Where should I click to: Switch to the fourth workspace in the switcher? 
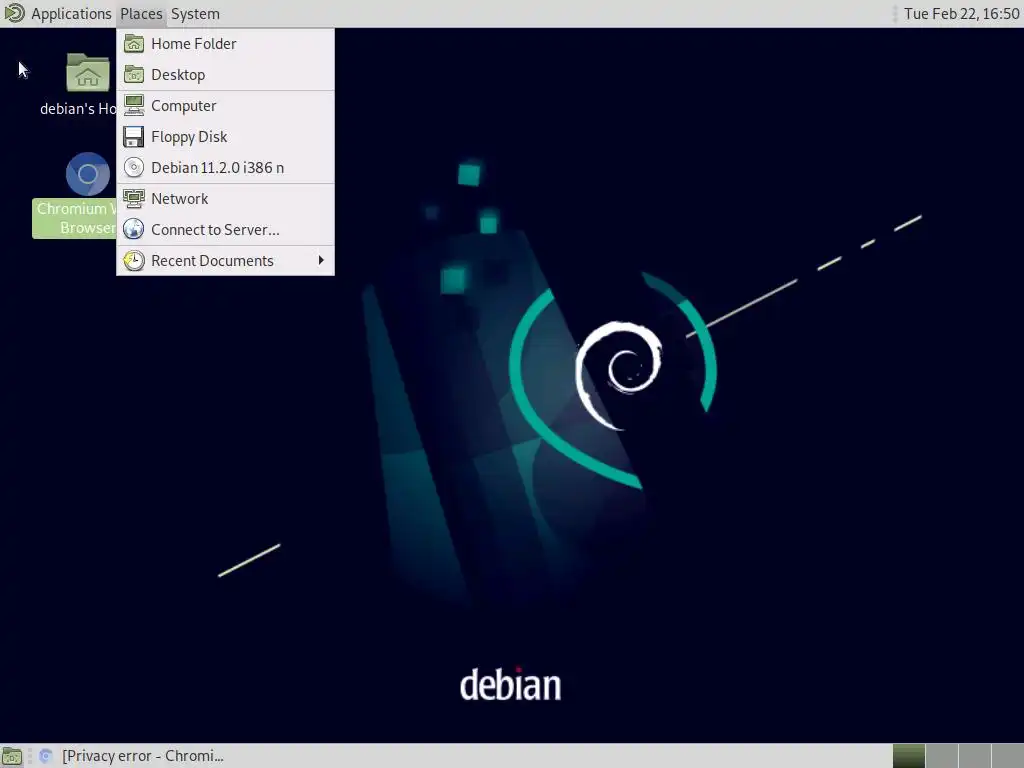pos(1007,756)
